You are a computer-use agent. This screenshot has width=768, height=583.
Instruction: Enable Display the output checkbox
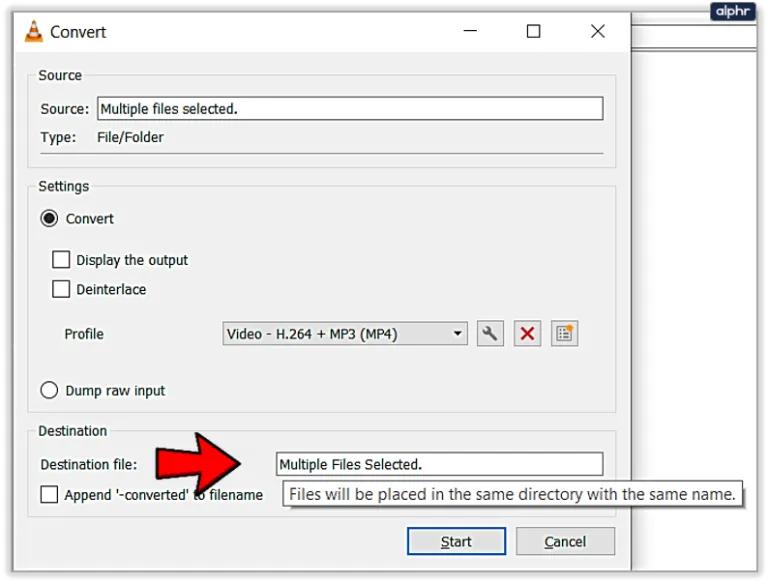click(61, 260)
